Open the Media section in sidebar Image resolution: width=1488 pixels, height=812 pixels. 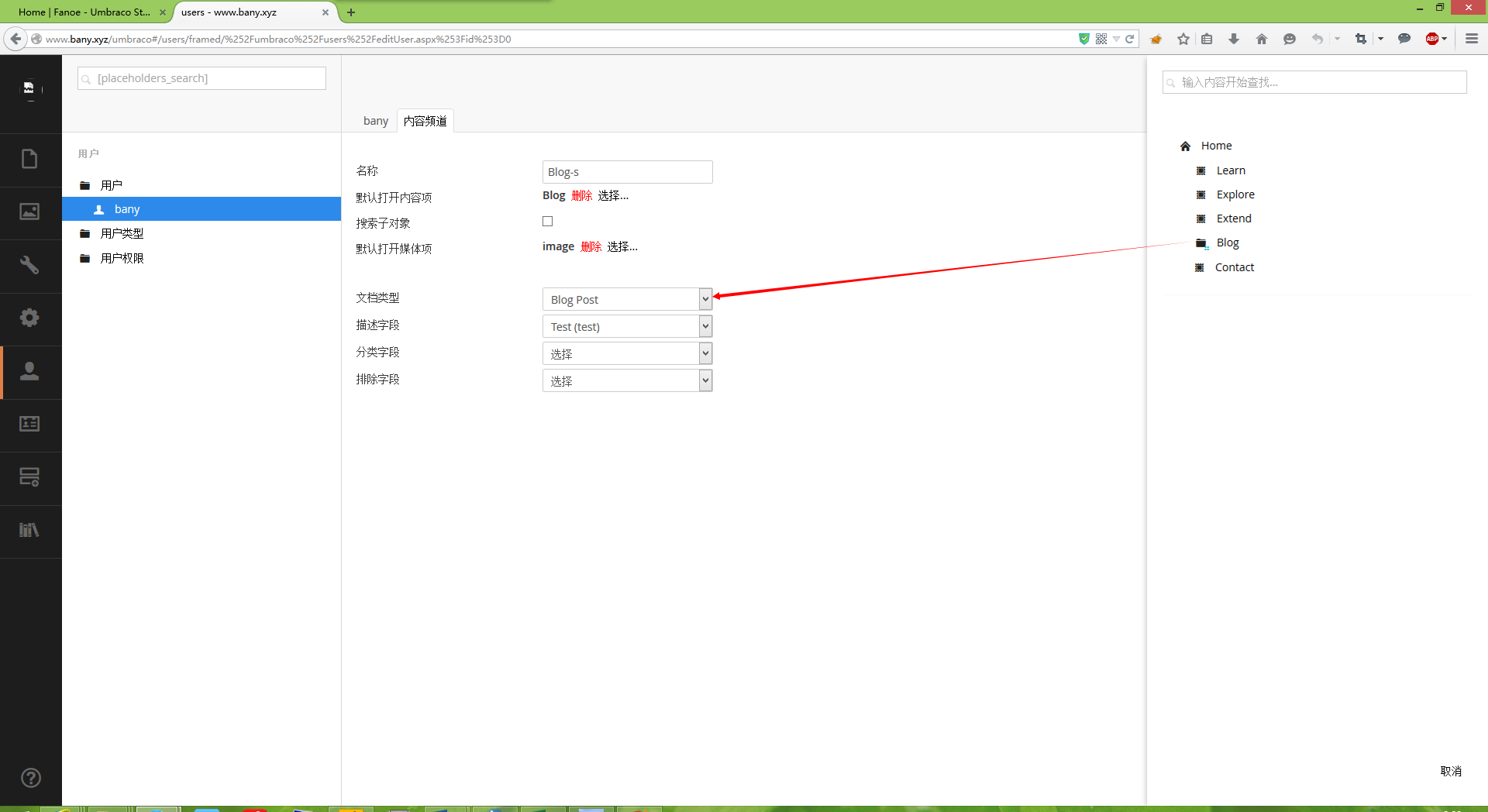point(29,212)
